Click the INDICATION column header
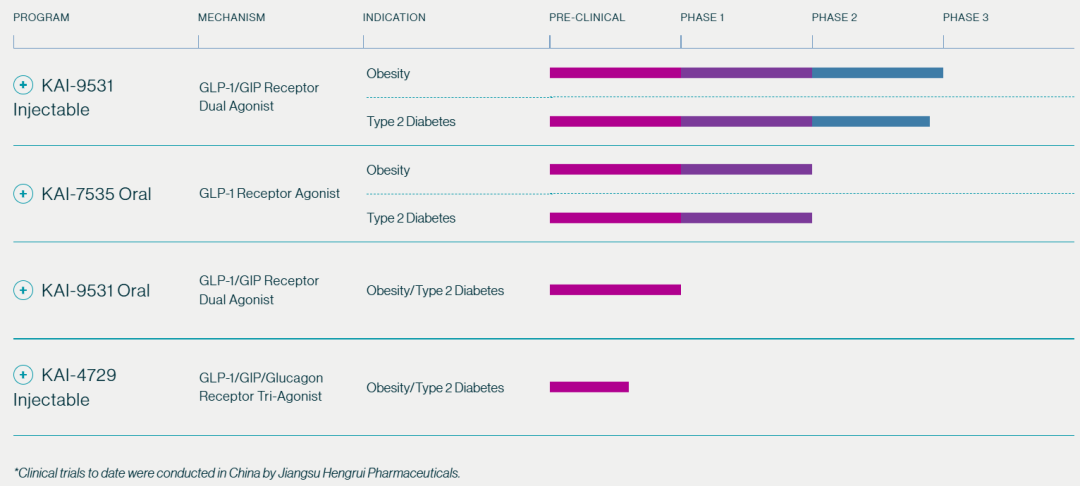The width and height of the screenshot is (1080, 486). coord(394,18)
